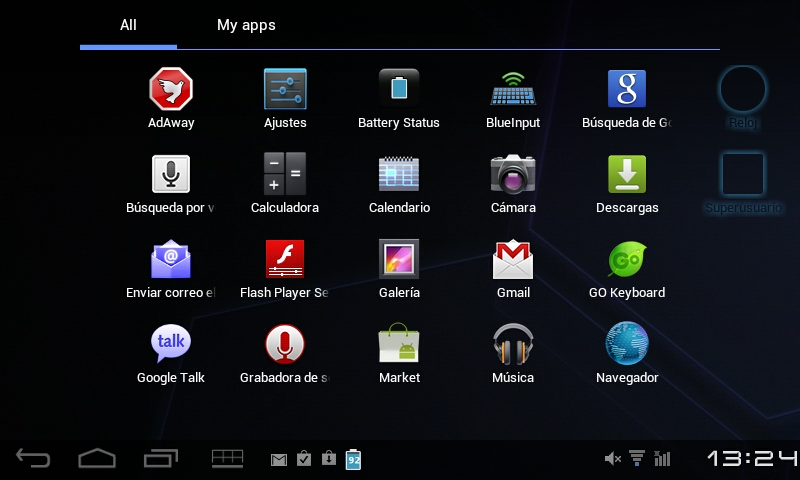This screenshot has width=800, height=480.
Task: Tap the grid menu button in system bar
Action: [x=228, y=458]
